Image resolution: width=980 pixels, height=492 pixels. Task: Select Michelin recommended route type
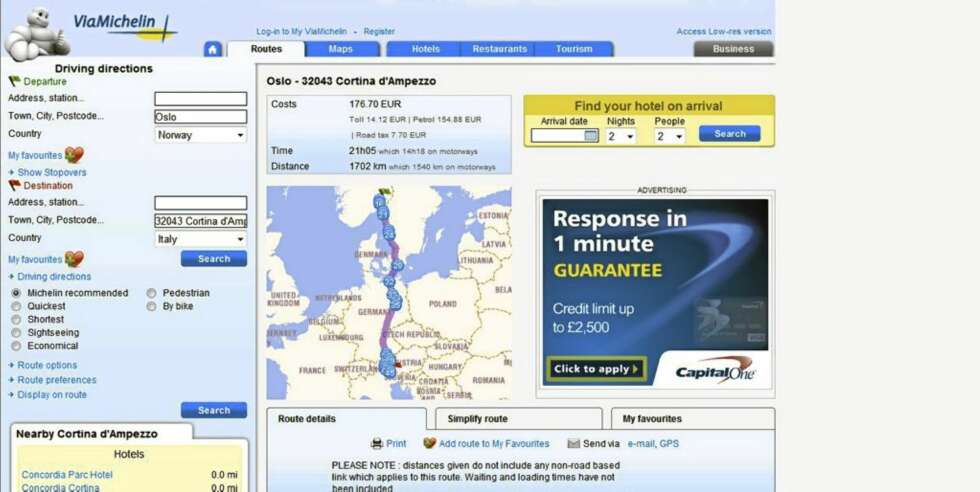coord(16,293)
